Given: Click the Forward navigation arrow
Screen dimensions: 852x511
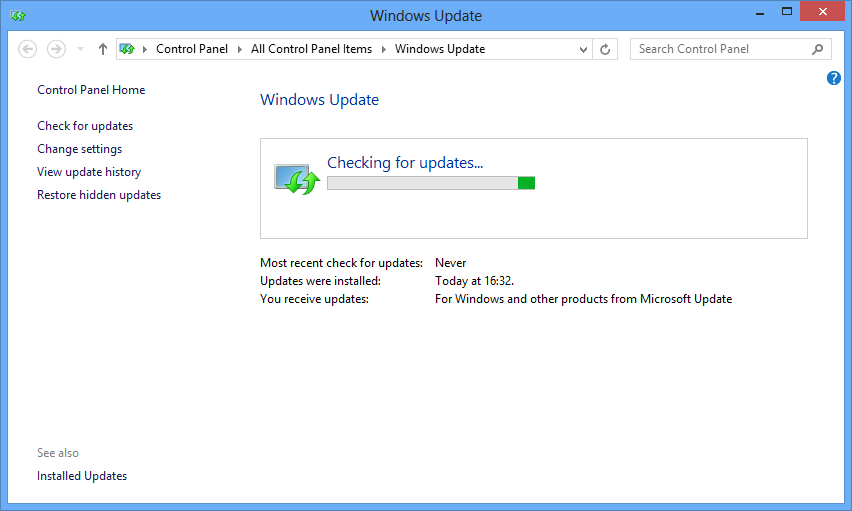Looking at the screenshot, I should click(x=56, y=49).
